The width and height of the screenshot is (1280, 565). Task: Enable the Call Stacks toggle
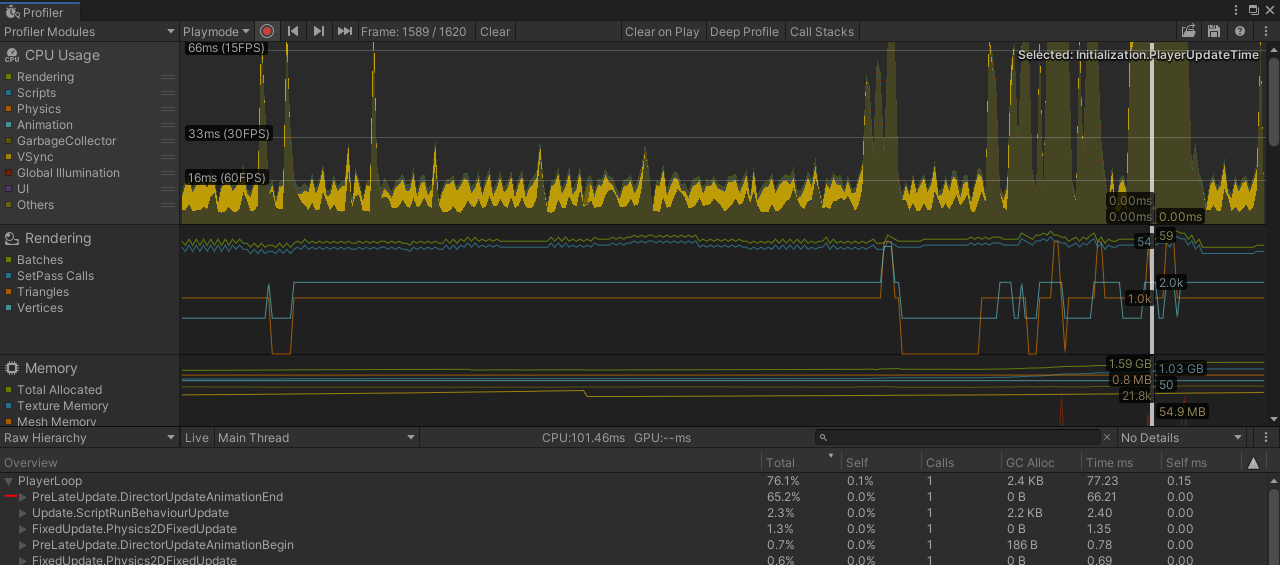click(x=822, y=32)
